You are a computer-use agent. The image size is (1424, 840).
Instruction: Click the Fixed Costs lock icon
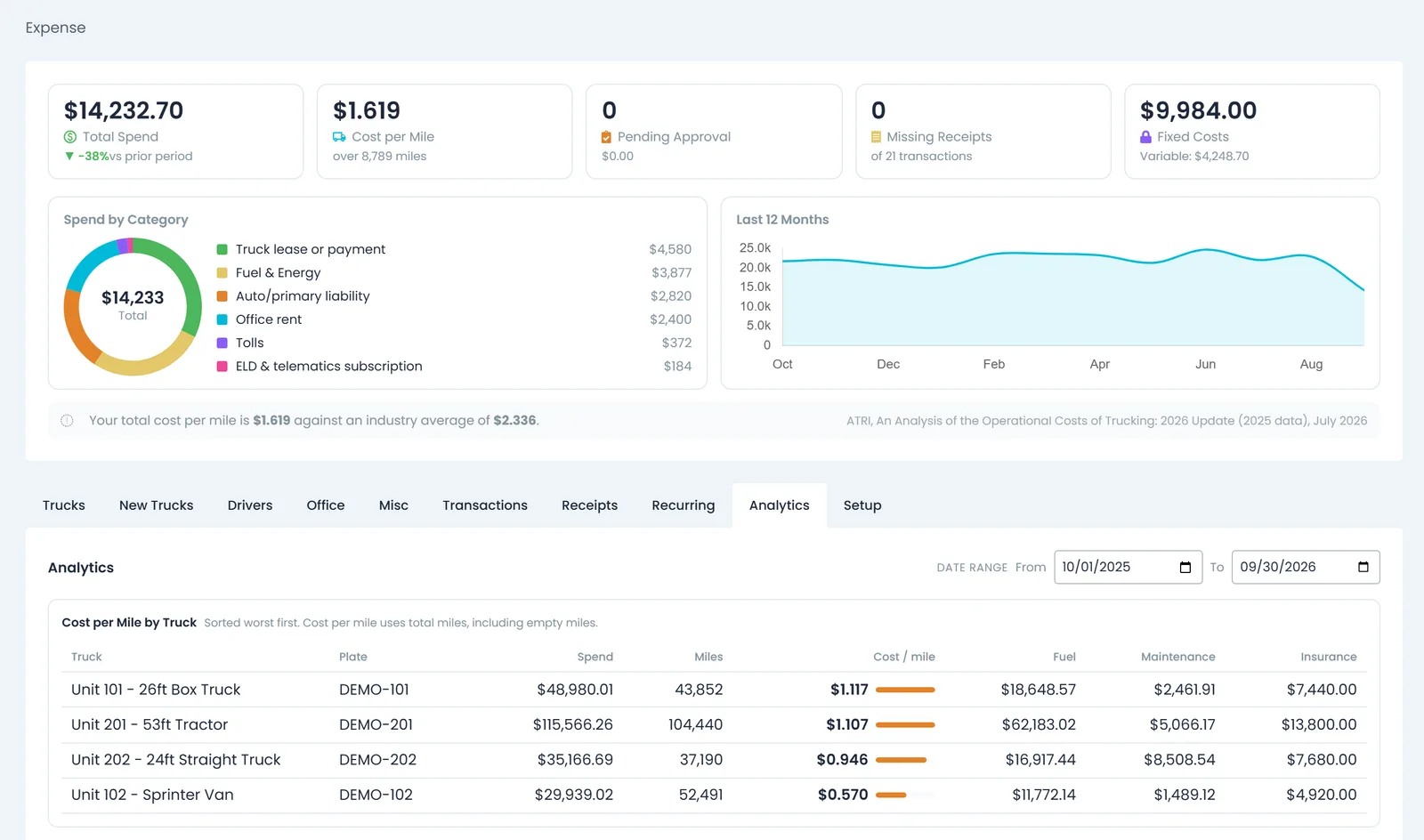pos(1146,137)
